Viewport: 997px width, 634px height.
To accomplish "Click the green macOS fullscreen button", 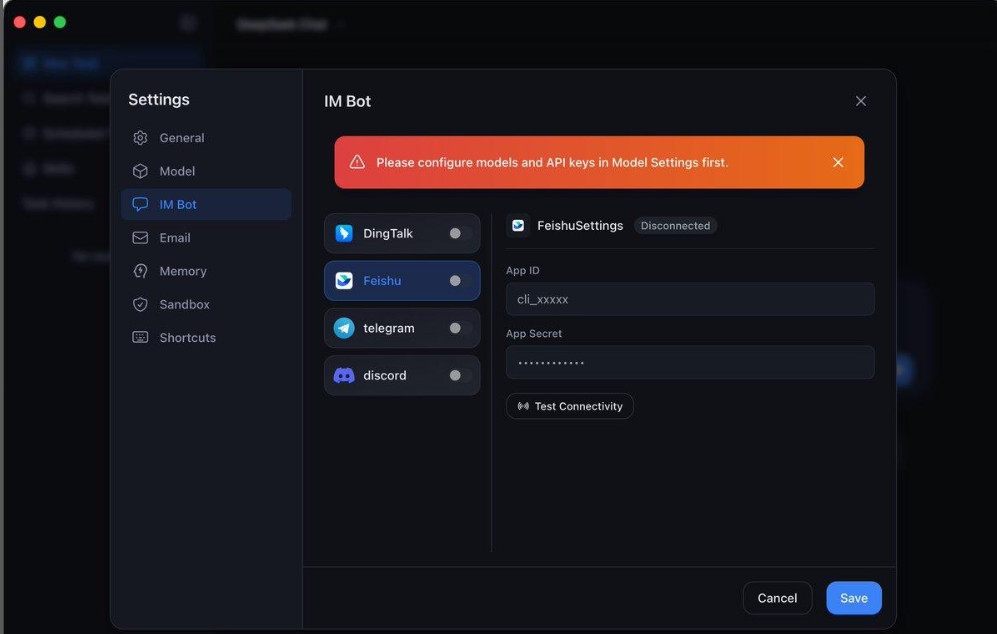I will click(x=60, y=22).
